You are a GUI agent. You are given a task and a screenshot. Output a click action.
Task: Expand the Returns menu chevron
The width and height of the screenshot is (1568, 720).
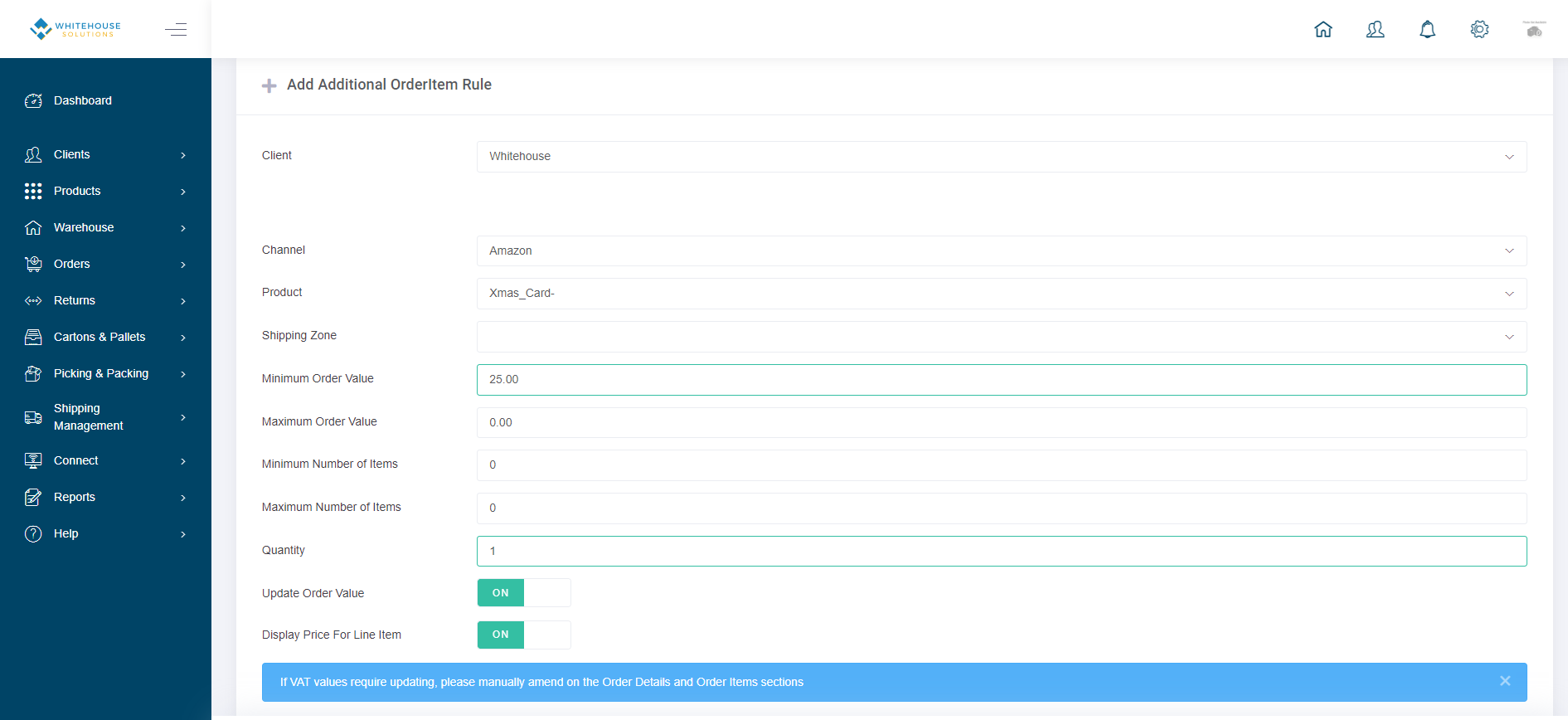click(x=183, y=301)
